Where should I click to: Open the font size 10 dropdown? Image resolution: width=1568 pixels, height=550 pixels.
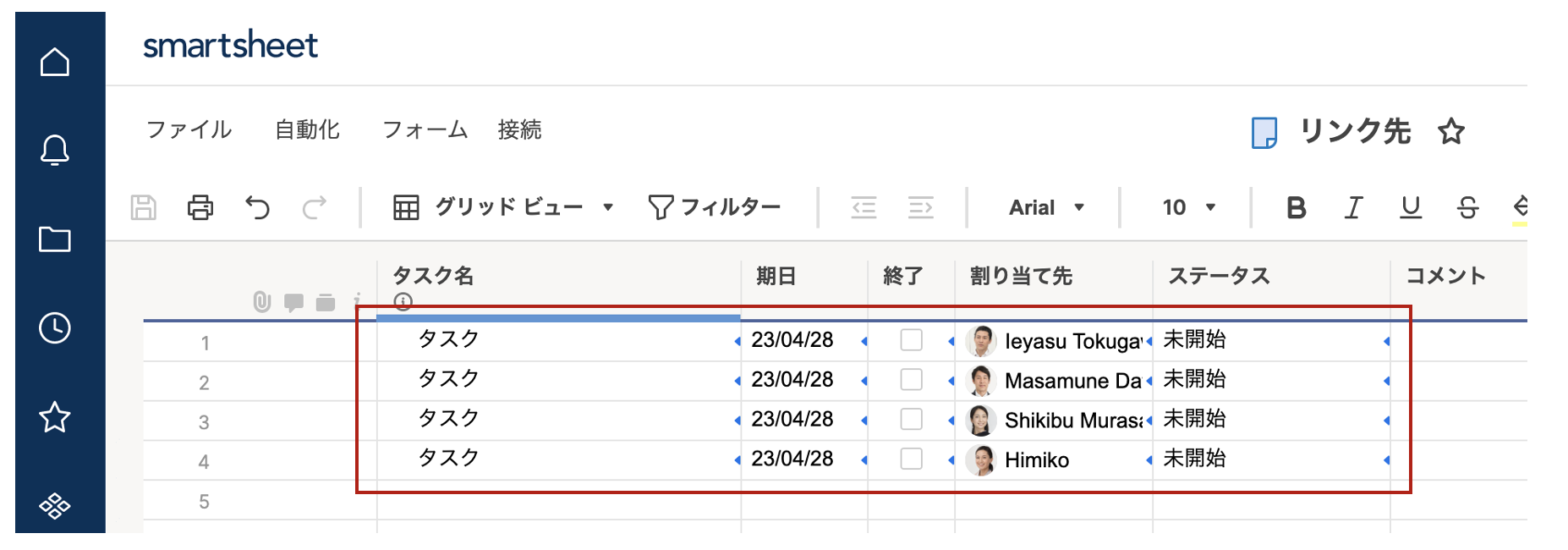click(x=1189, y=207)
